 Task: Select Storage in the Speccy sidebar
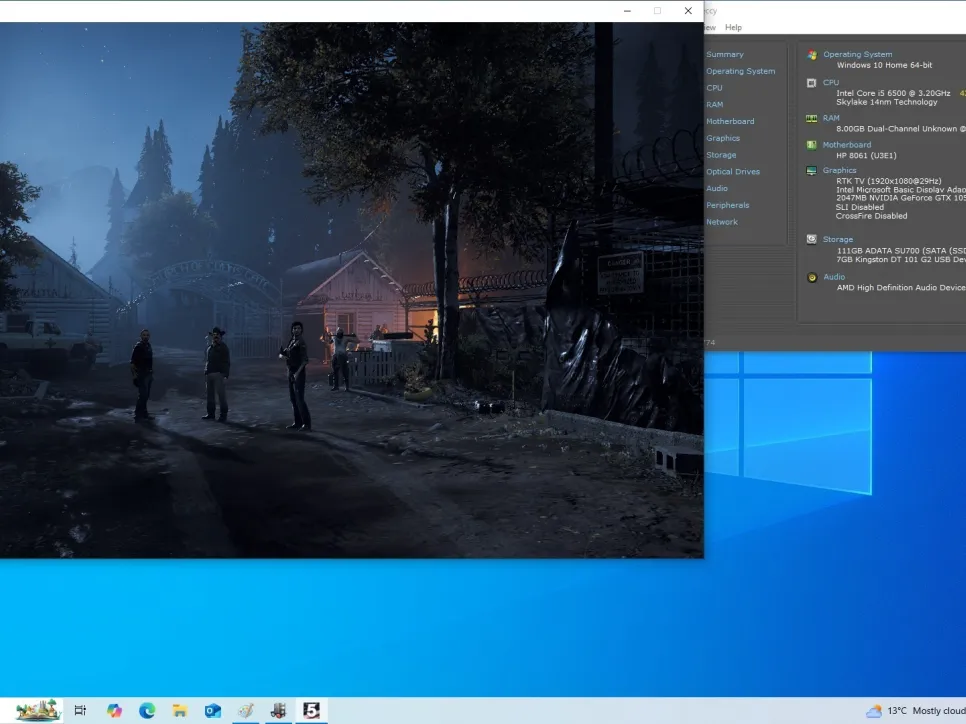point(721,155)
